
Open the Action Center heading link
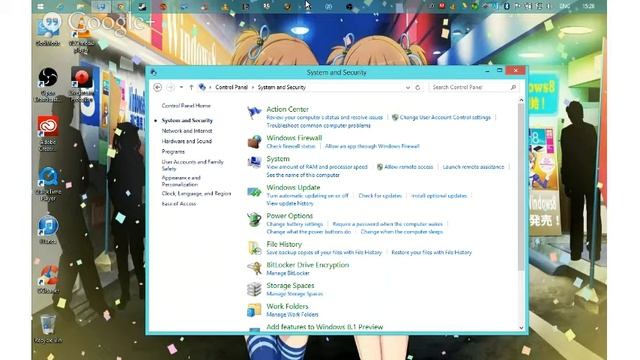click(x=287, y=109)
